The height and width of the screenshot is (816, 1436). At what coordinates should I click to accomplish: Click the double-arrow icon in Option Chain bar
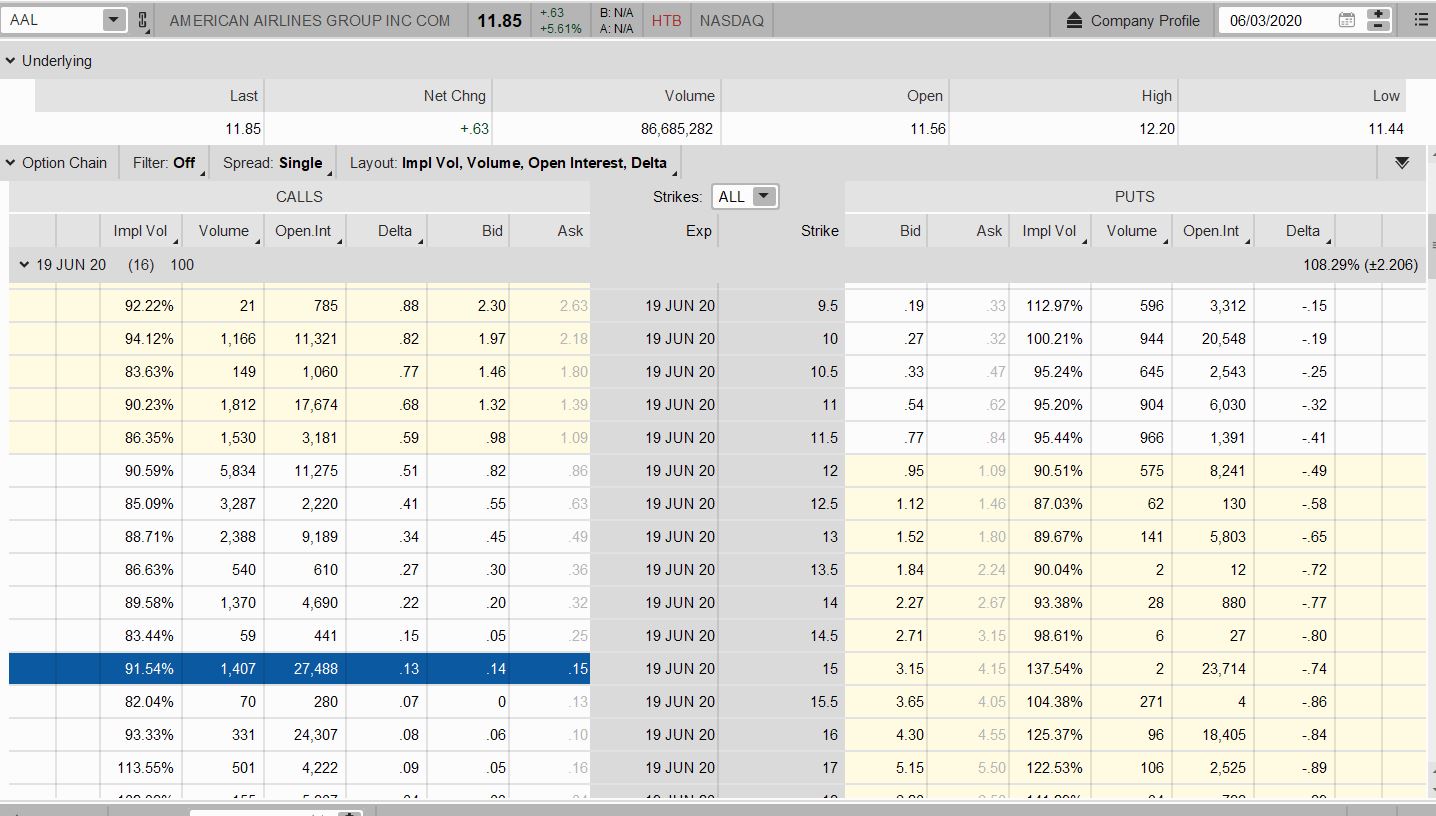[1402, 163]
